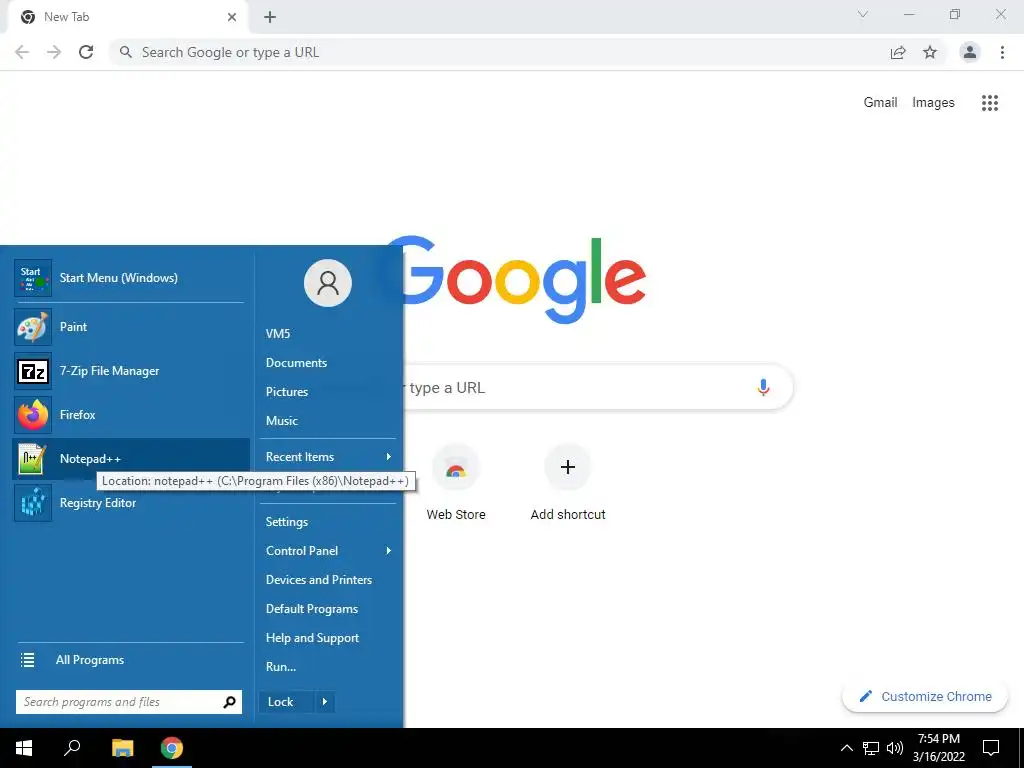Select the New Tab tab
The height and width of the screenshot is (768, 1024).
[127, 17]
